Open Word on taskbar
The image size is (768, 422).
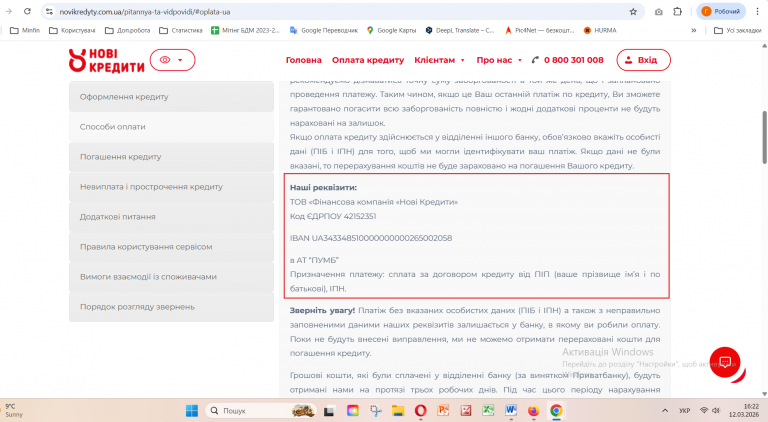(x=511, y=411)
